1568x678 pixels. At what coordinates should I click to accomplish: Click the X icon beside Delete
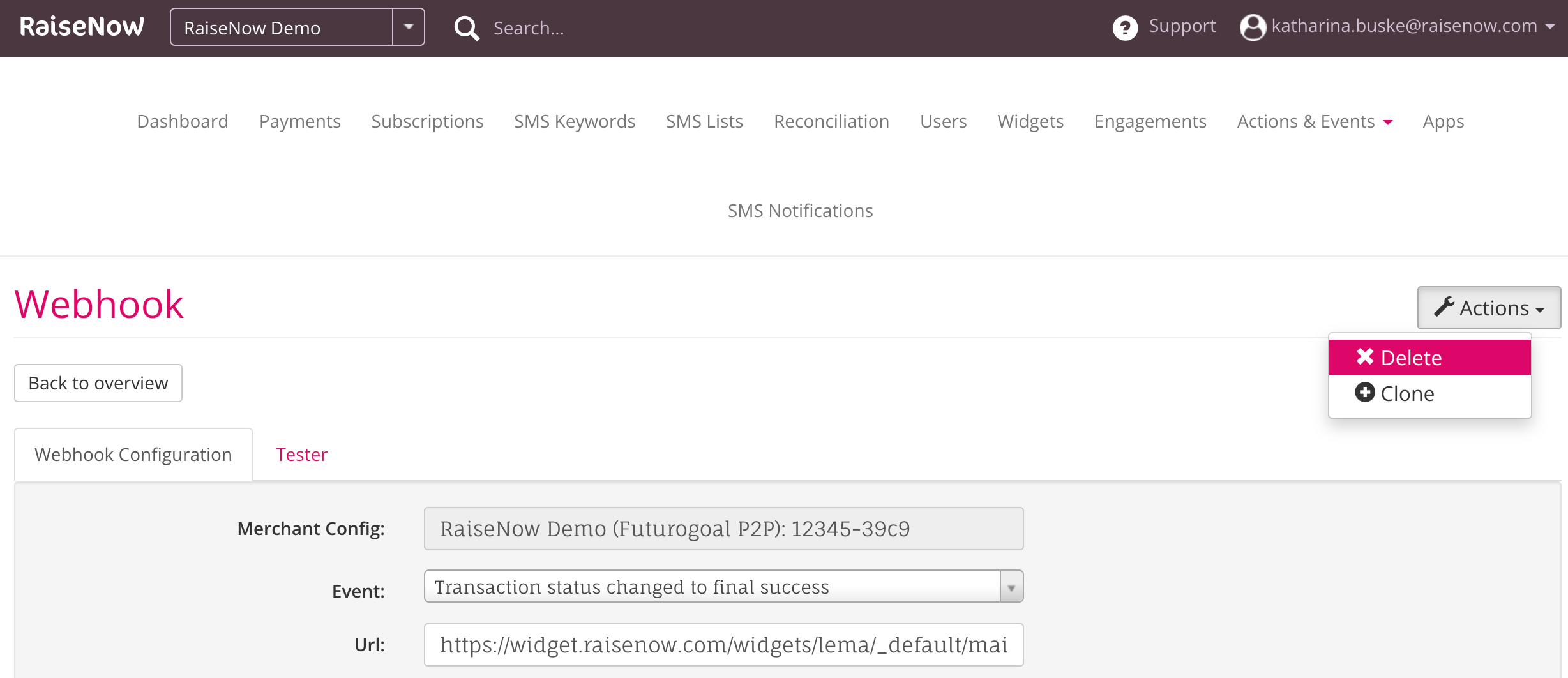click(x=1365, y=357)
